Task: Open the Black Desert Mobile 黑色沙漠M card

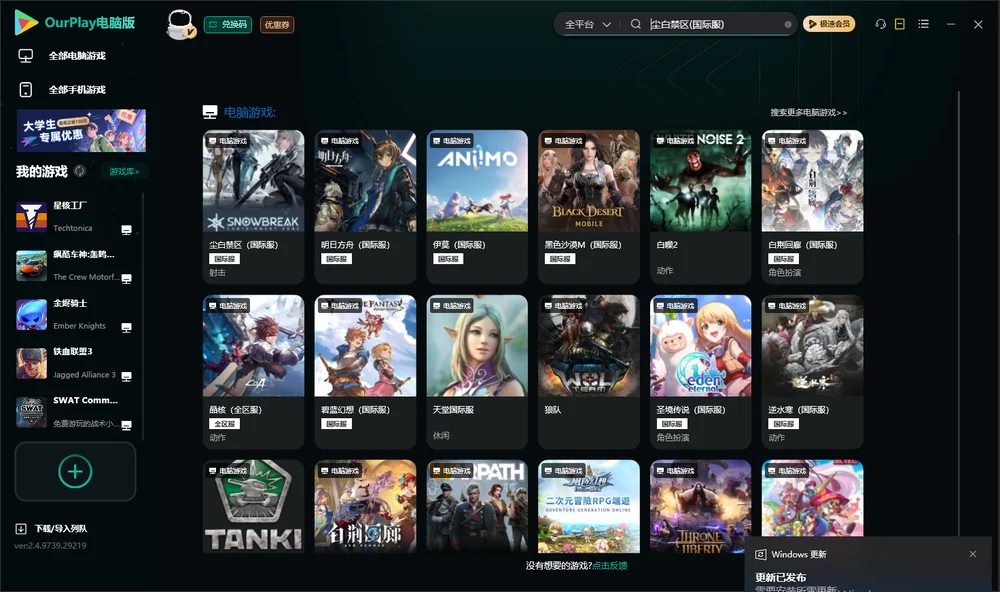Action: tap(589, 207)
